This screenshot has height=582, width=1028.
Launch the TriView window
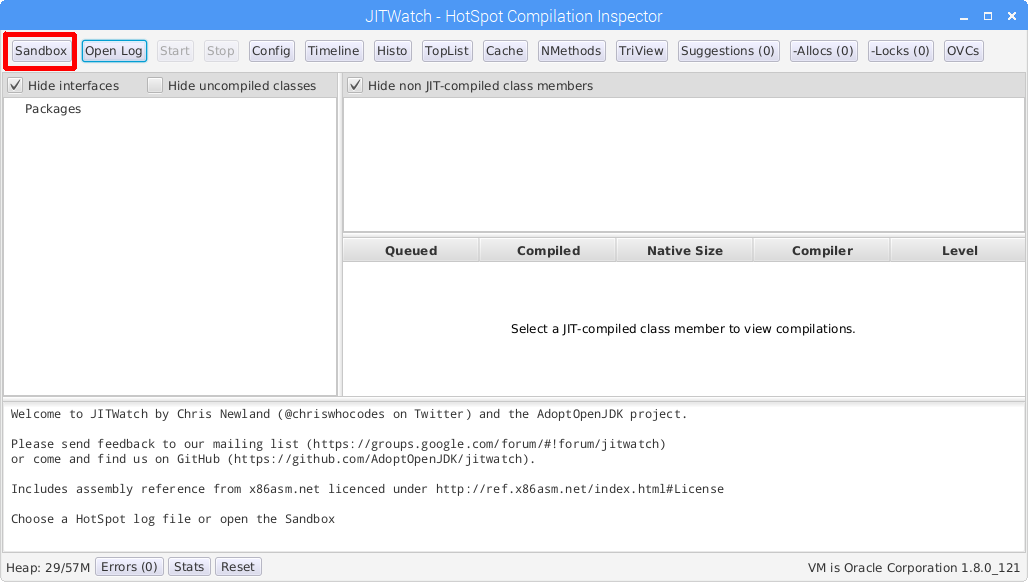point(641,51)
